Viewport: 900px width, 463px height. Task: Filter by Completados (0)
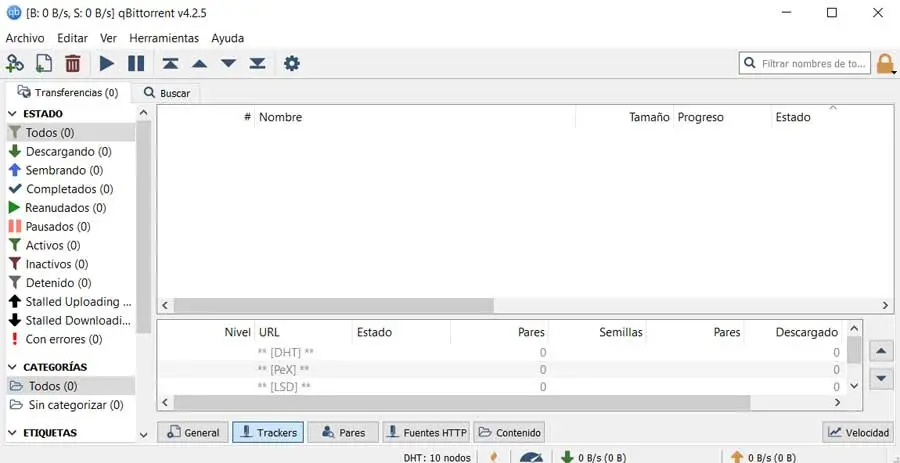click(71, 189)
